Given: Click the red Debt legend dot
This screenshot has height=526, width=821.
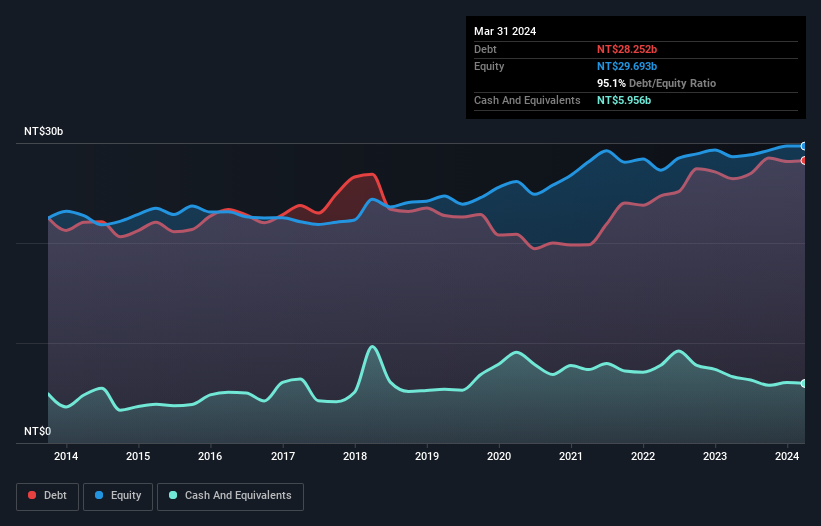Looking at the screenshot, I should pyautogui.click(x=32, y=495).
